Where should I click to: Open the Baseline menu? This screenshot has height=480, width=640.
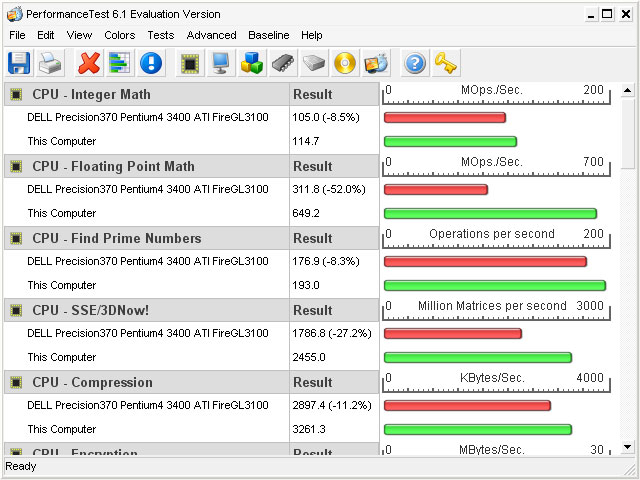pyautogui.click(x=269, y=35)
